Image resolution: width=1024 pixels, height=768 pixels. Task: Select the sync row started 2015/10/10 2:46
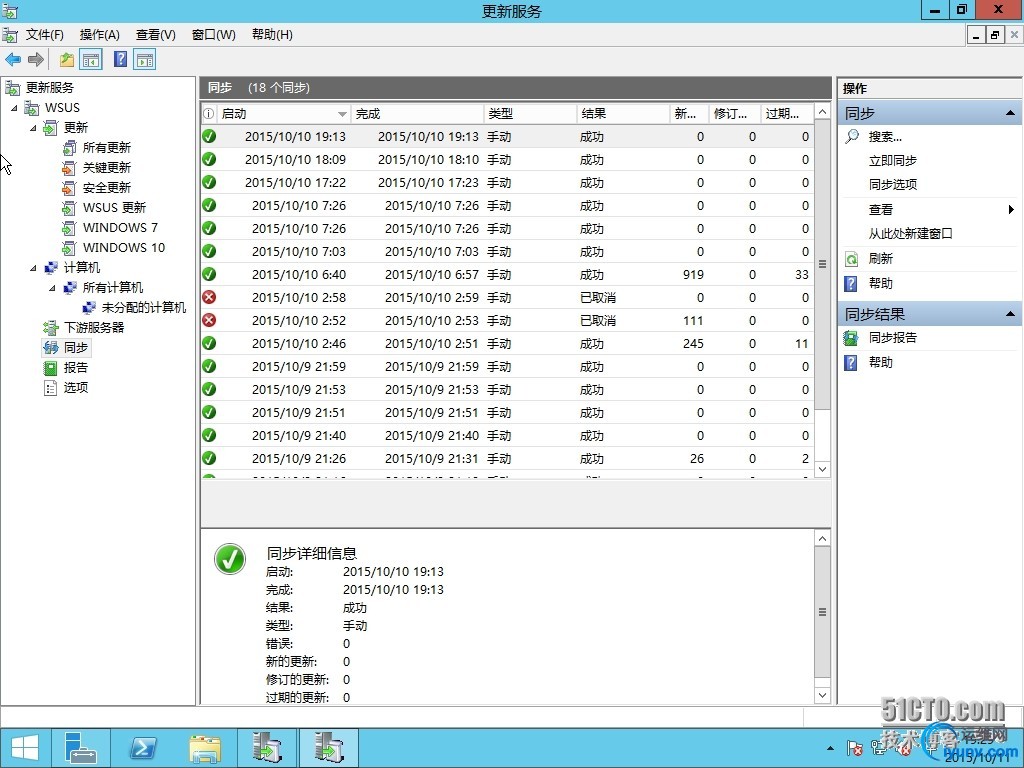(508, 344)
